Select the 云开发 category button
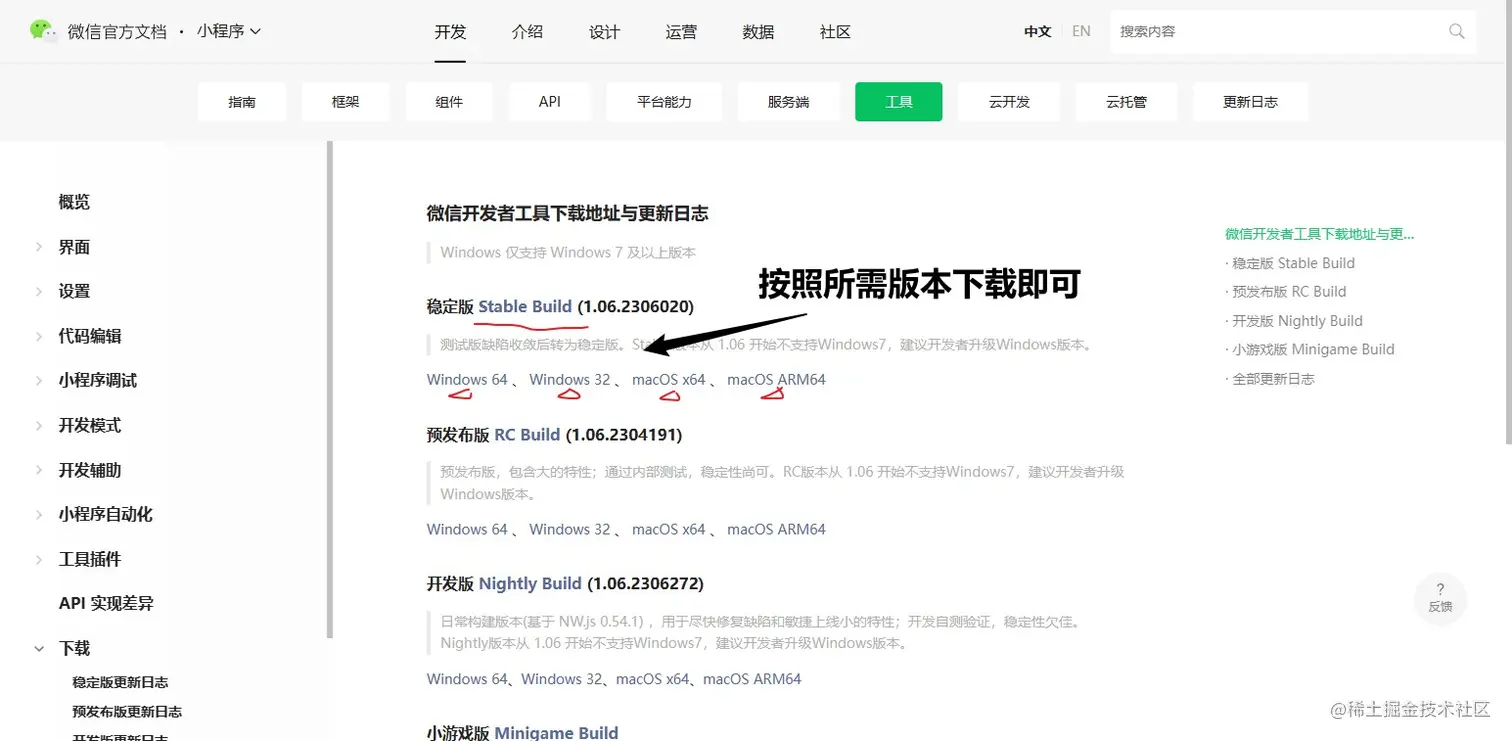This screenshot has width=1512, height=741. click(x=1009, y=102)
